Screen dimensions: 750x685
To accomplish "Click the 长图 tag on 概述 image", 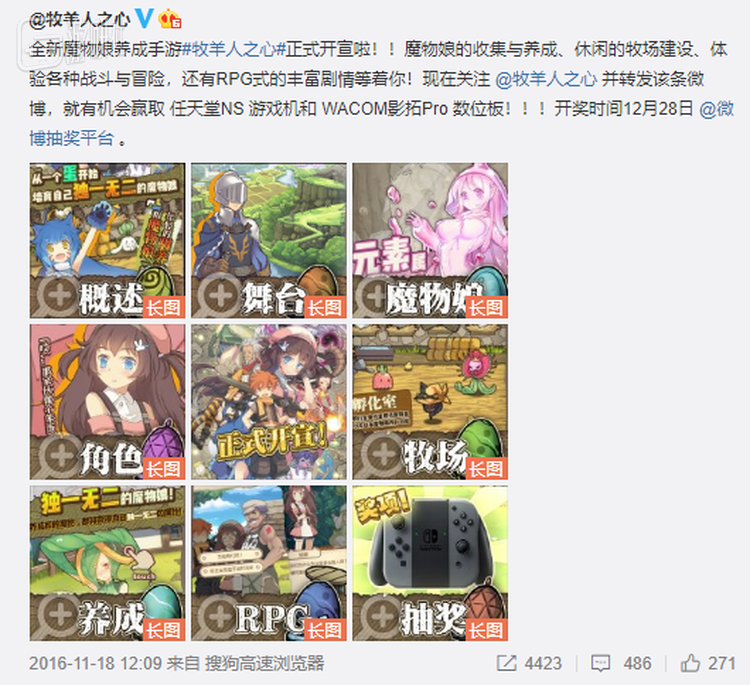I will click(164, 308).
